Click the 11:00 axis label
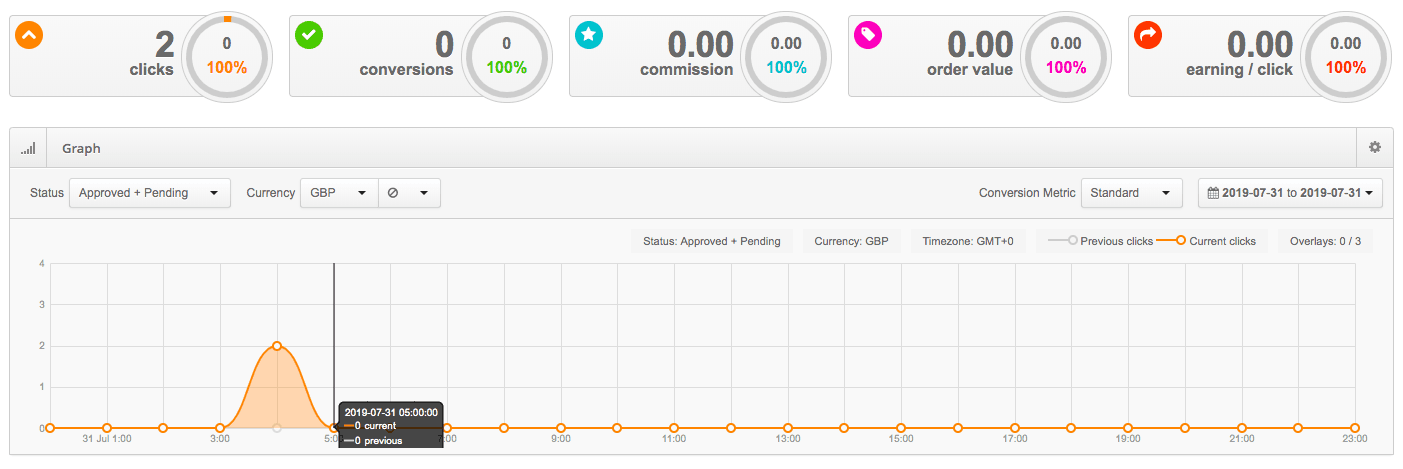The width and height of the screenshot is (1403, 469). coord(674,438)
